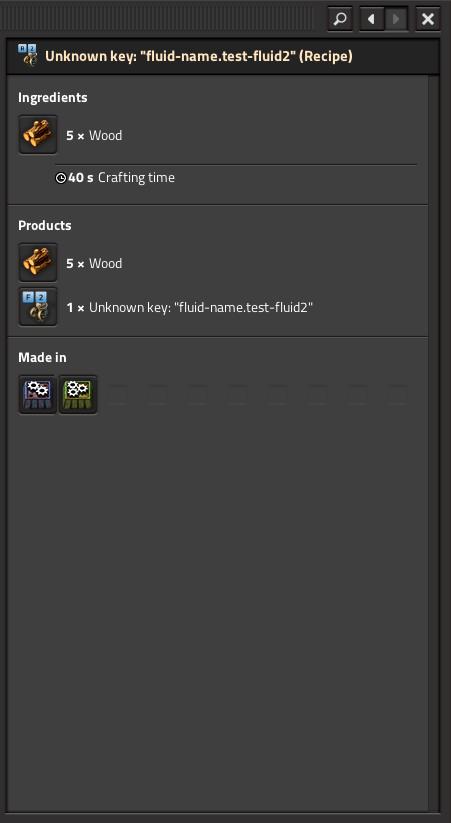Go forward with the right arrow
This screenshot has width=451, height=823.
pos(396,19)
